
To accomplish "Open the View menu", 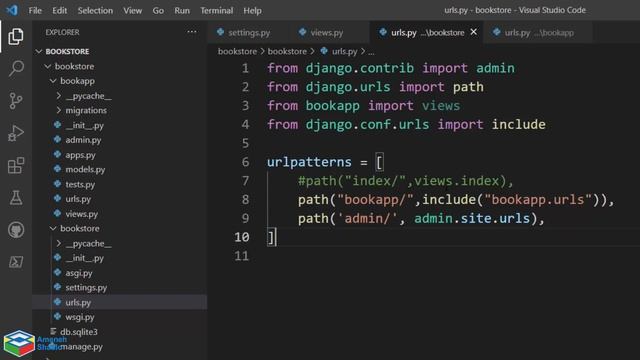I will (x=133, y=11).
